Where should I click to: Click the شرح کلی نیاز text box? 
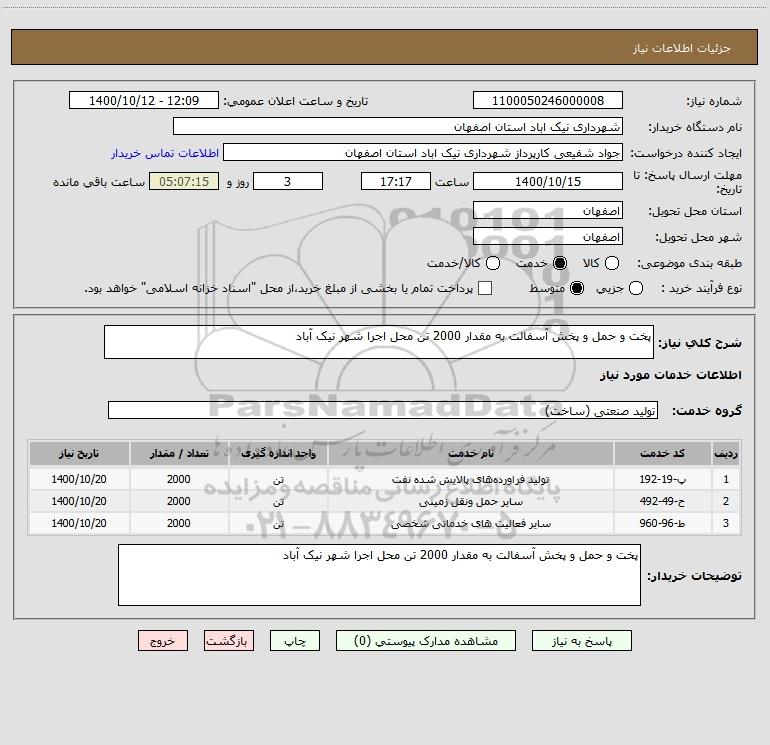coord(379,342)
